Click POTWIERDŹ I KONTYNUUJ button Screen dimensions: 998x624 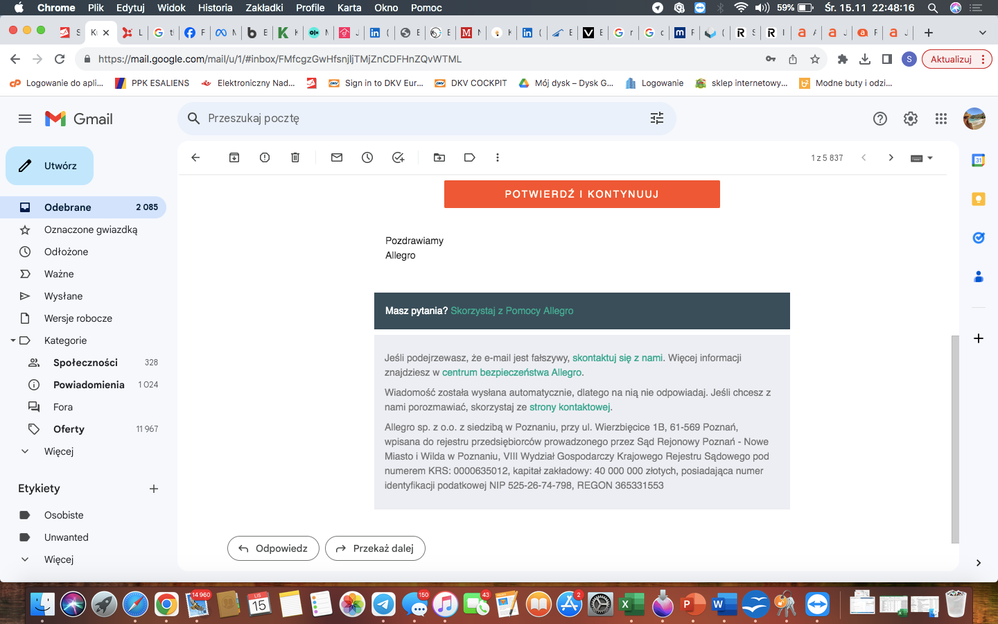click(582, 194)
